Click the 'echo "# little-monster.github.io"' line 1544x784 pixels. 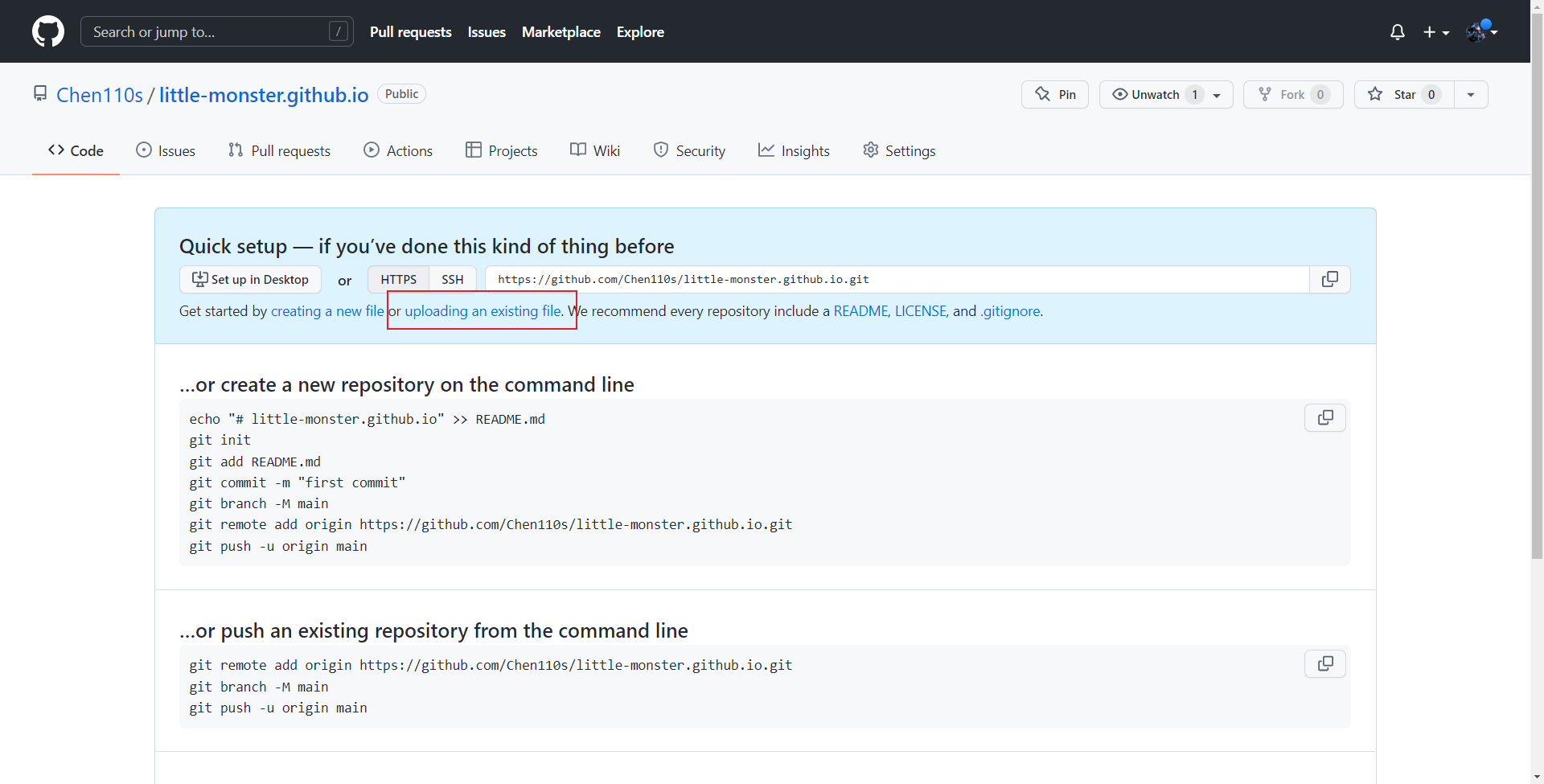[368, 419]
